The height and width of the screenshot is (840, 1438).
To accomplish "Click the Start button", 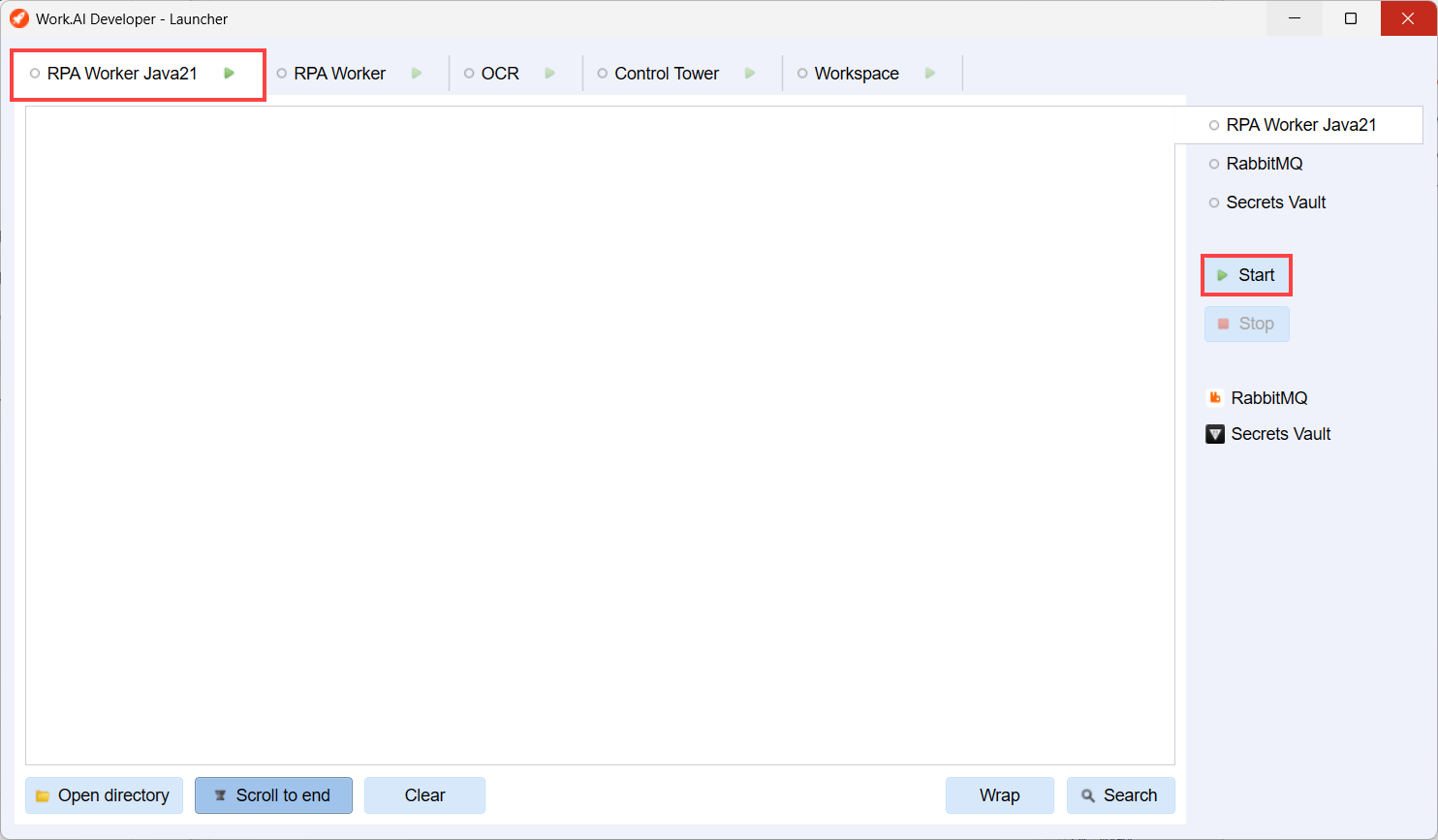I will (x=1246, y=275).
